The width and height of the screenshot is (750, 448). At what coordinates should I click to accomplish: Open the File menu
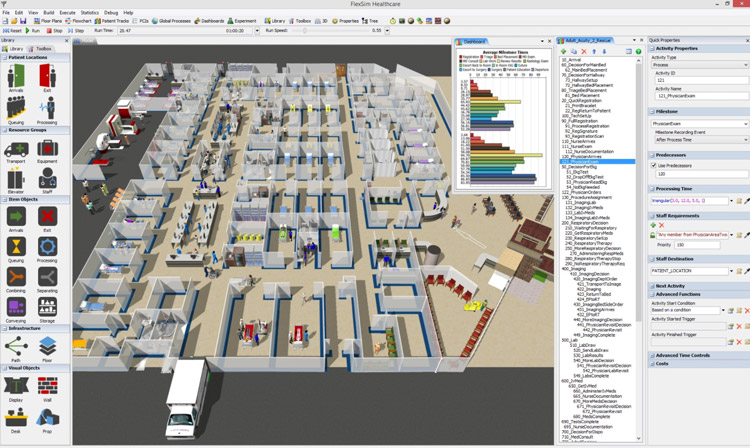[6, 12]
